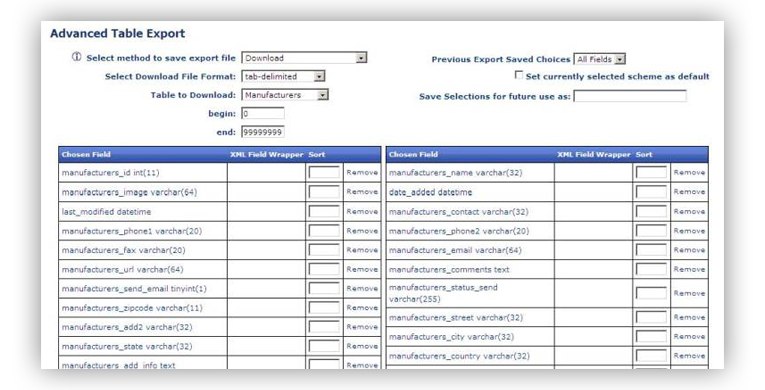Viewport: 765px width, 390px height.
Task: Click the info icon beside save method
Action: pyautogui.click(x=77, y=57)
